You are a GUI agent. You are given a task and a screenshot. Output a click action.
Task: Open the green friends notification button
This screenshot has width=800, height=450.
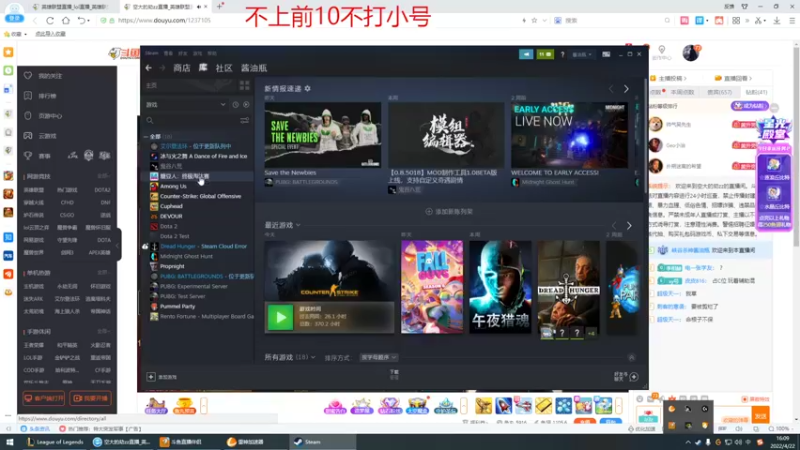click(545, 54)
